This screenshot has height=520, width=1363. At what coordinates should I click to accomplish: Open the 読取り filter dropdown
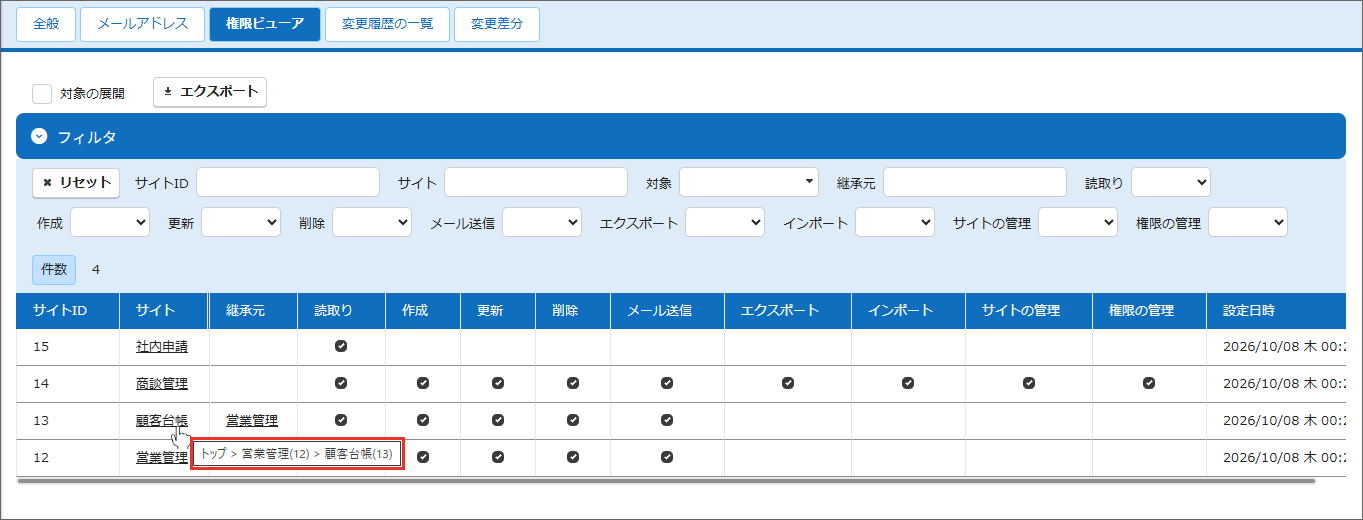1171,182
